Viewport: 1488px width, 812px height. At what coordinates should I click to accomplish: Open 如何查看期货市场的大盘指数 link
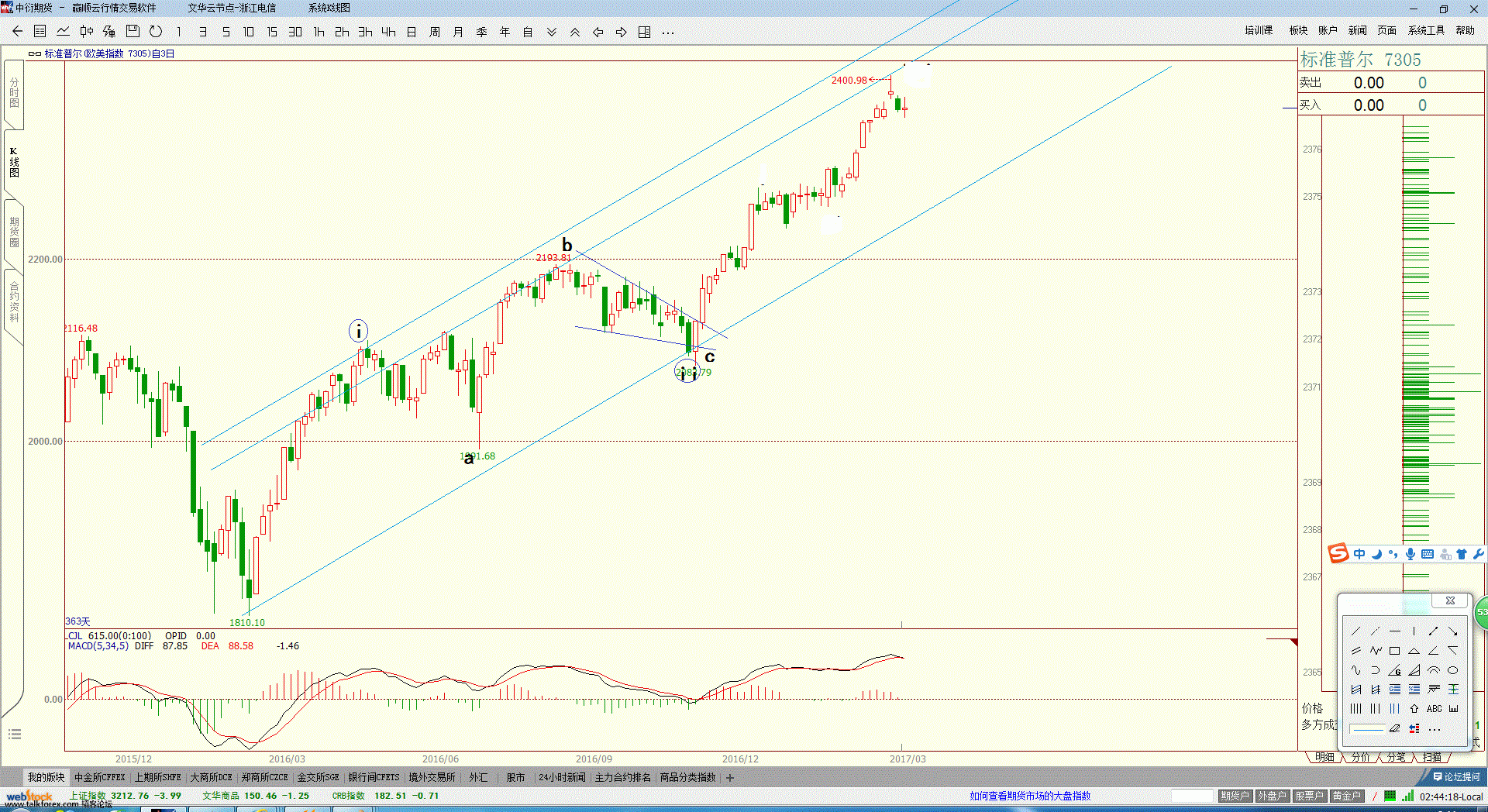coord(1030,796)
